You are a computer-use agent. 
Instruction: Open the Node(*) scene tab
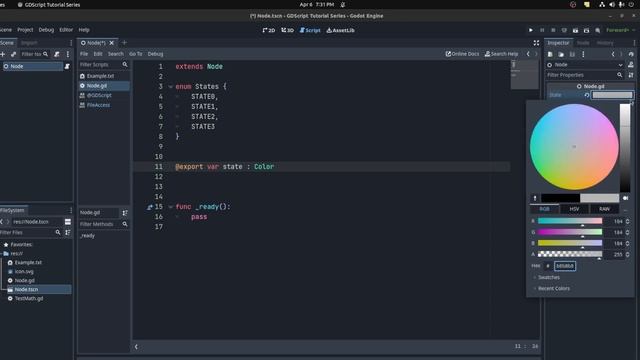click(x=97, y=43)
